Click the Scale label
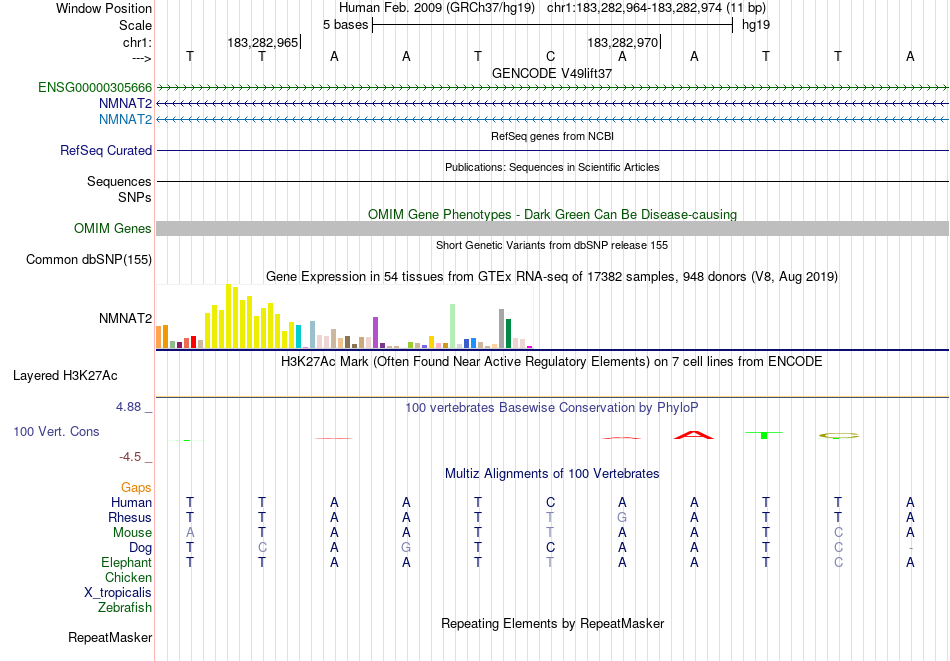The width and height of the screenshot is (950, 661). (135, 25)
